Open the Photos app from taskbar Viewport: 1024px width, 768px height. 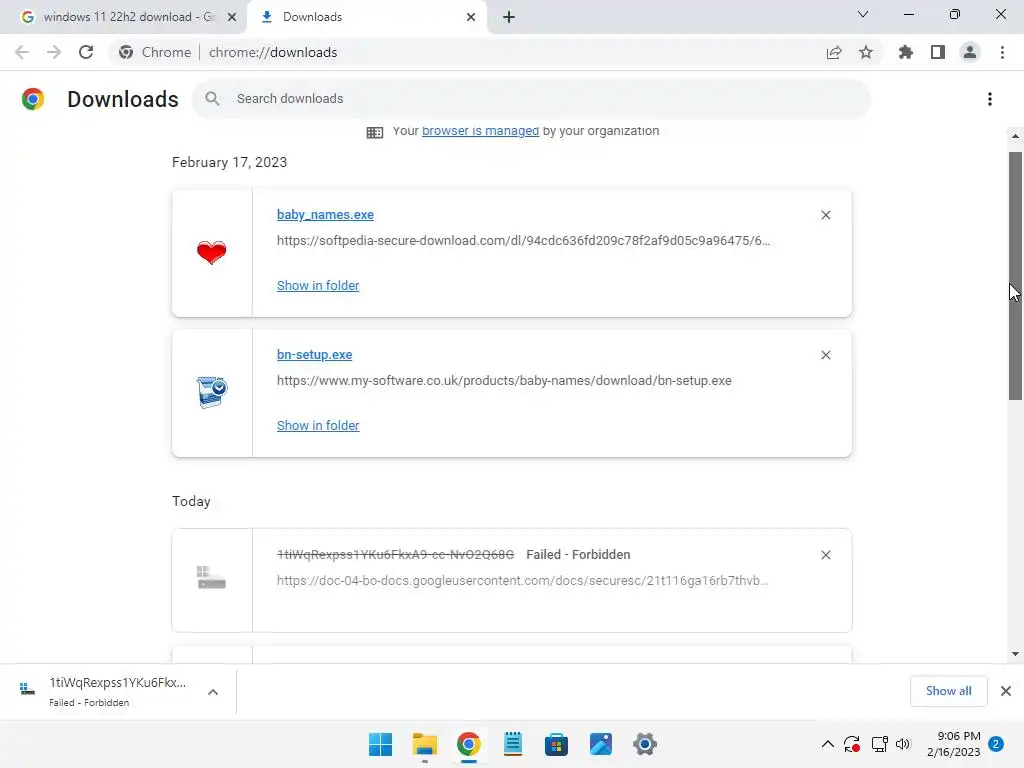tap(601, 744)
